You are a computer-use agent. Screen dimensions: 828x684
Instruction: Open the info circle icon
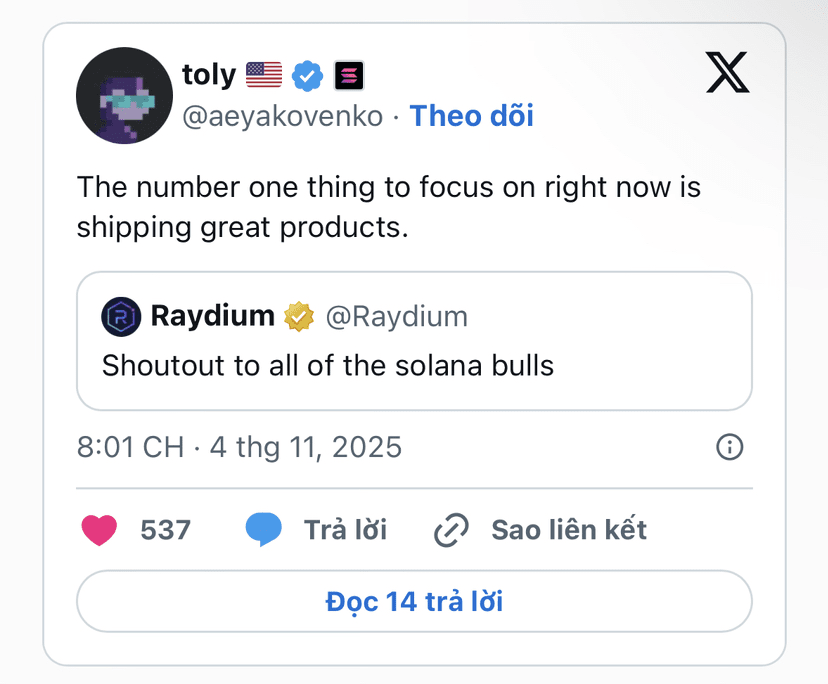729,447
